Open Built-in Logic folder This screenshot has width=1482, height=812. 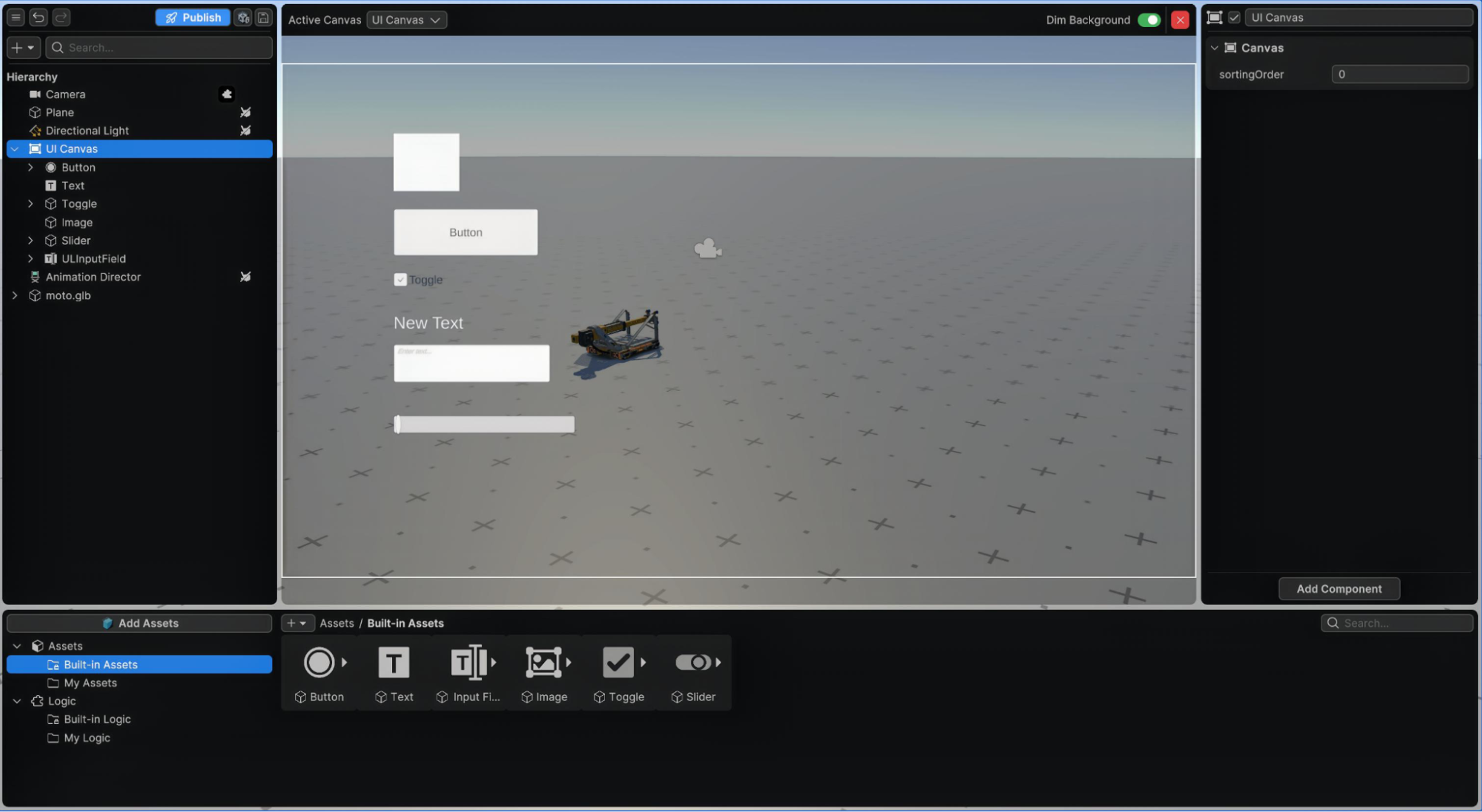tap(97, 720)
